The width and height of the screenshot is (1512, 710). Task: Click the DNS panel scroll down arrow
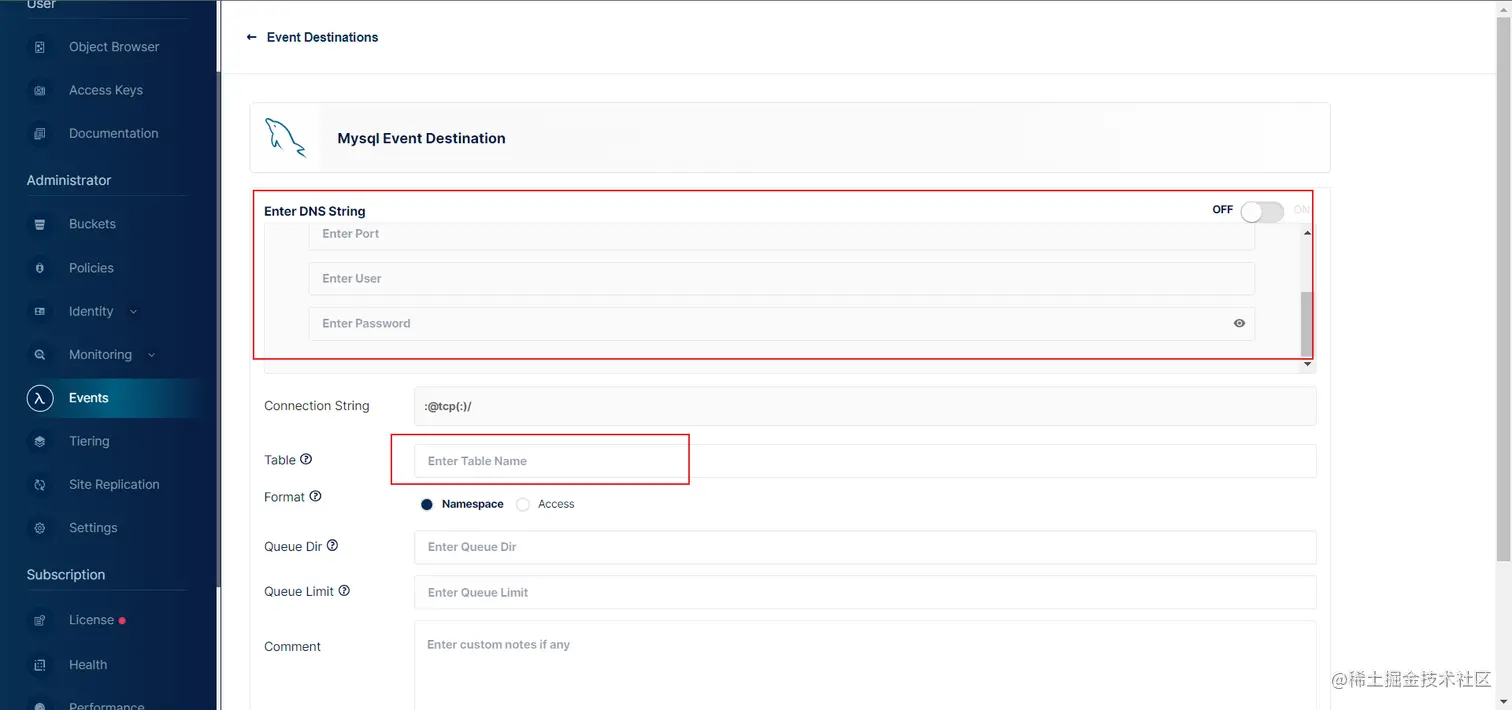[1307, 365]
